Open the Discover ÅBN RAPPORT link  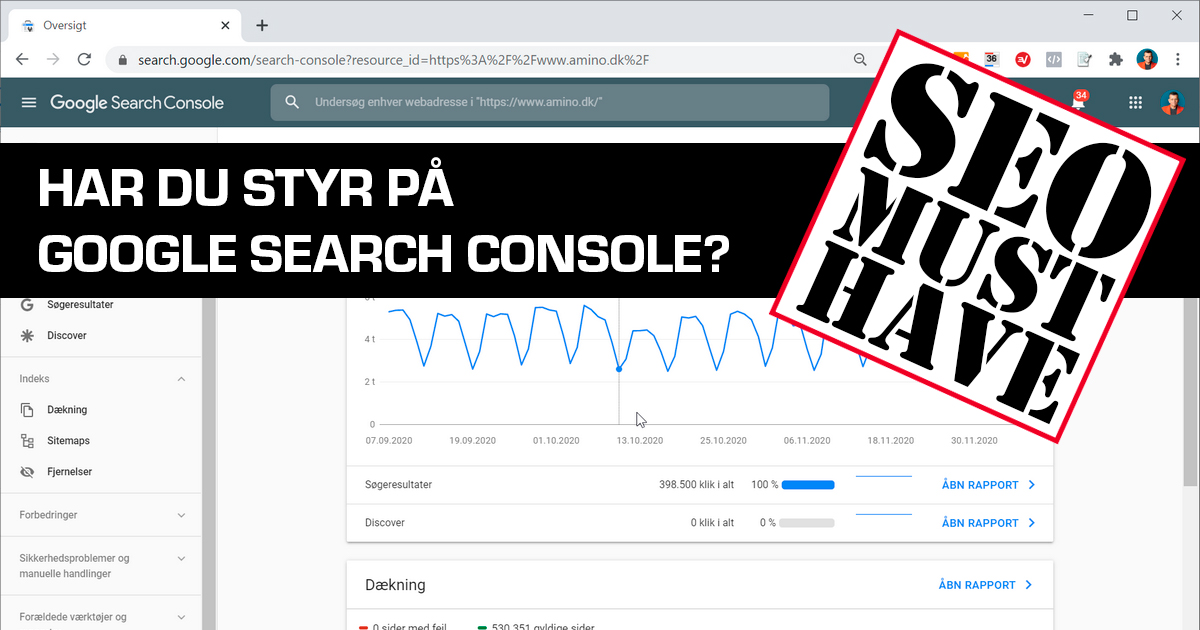click(x=988, y=523)
